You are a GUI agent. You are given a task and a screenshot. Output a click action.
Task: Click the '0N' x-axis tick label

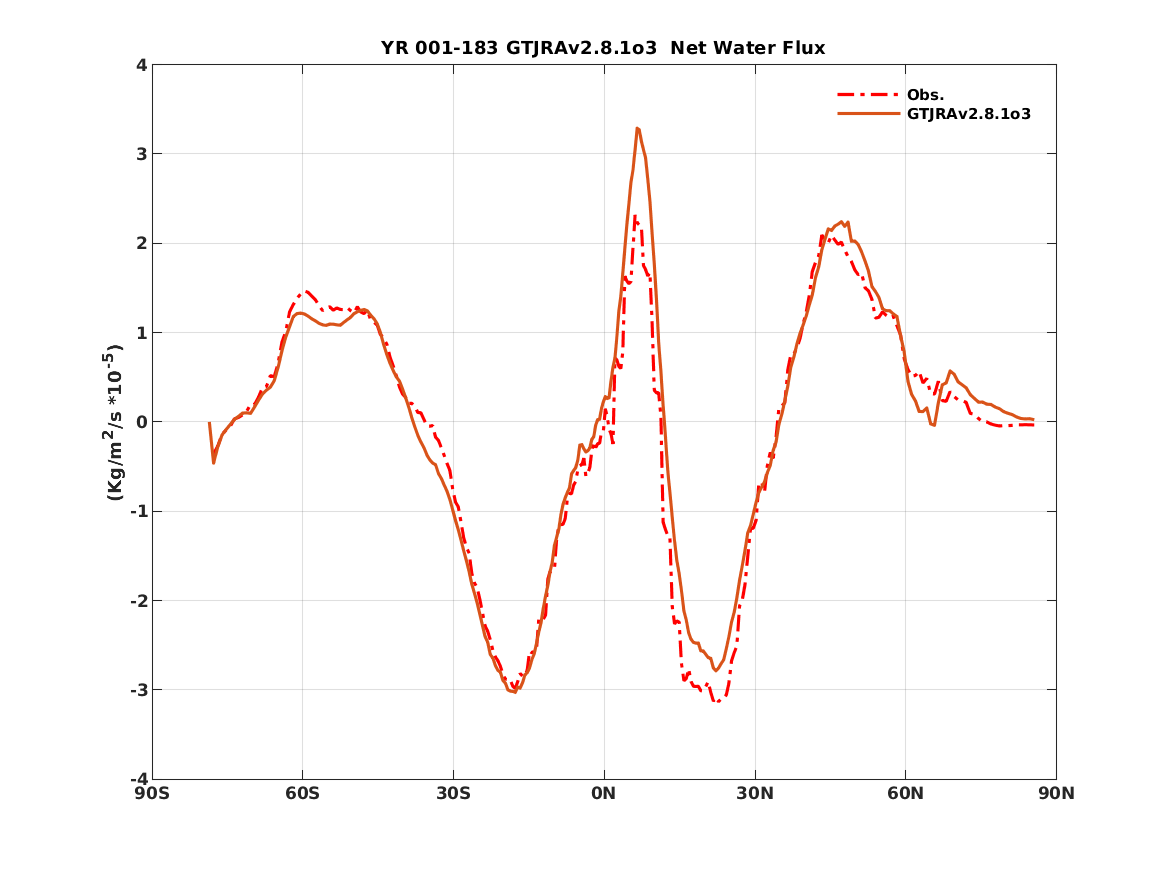pyautogui.click(x=604, y=794)
